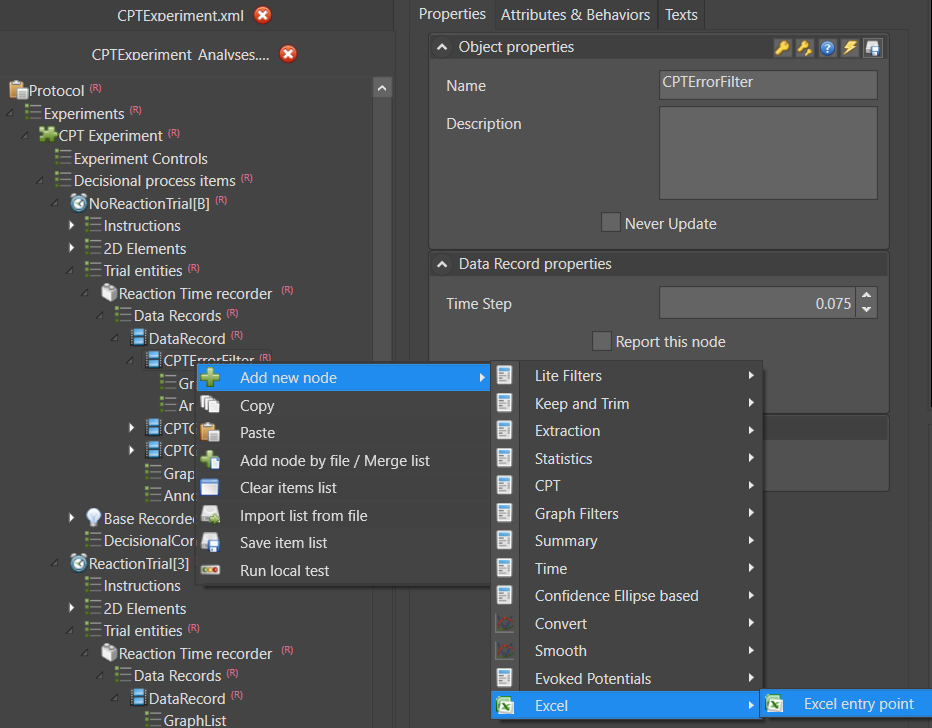The image size is (932, 728).
Task: Close the CPTExperiment.xml file with red X
Action: point(262,15)
